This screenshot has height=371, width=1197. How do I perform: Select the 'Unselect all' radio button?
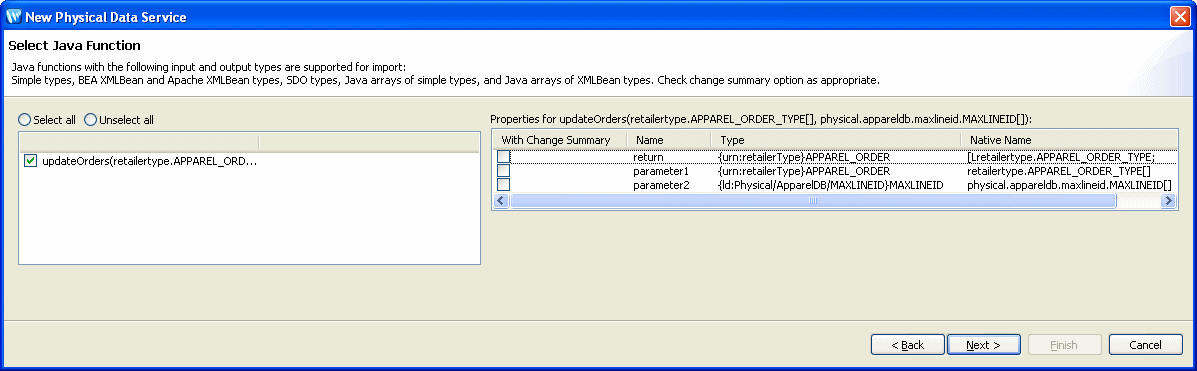point(90,120)
